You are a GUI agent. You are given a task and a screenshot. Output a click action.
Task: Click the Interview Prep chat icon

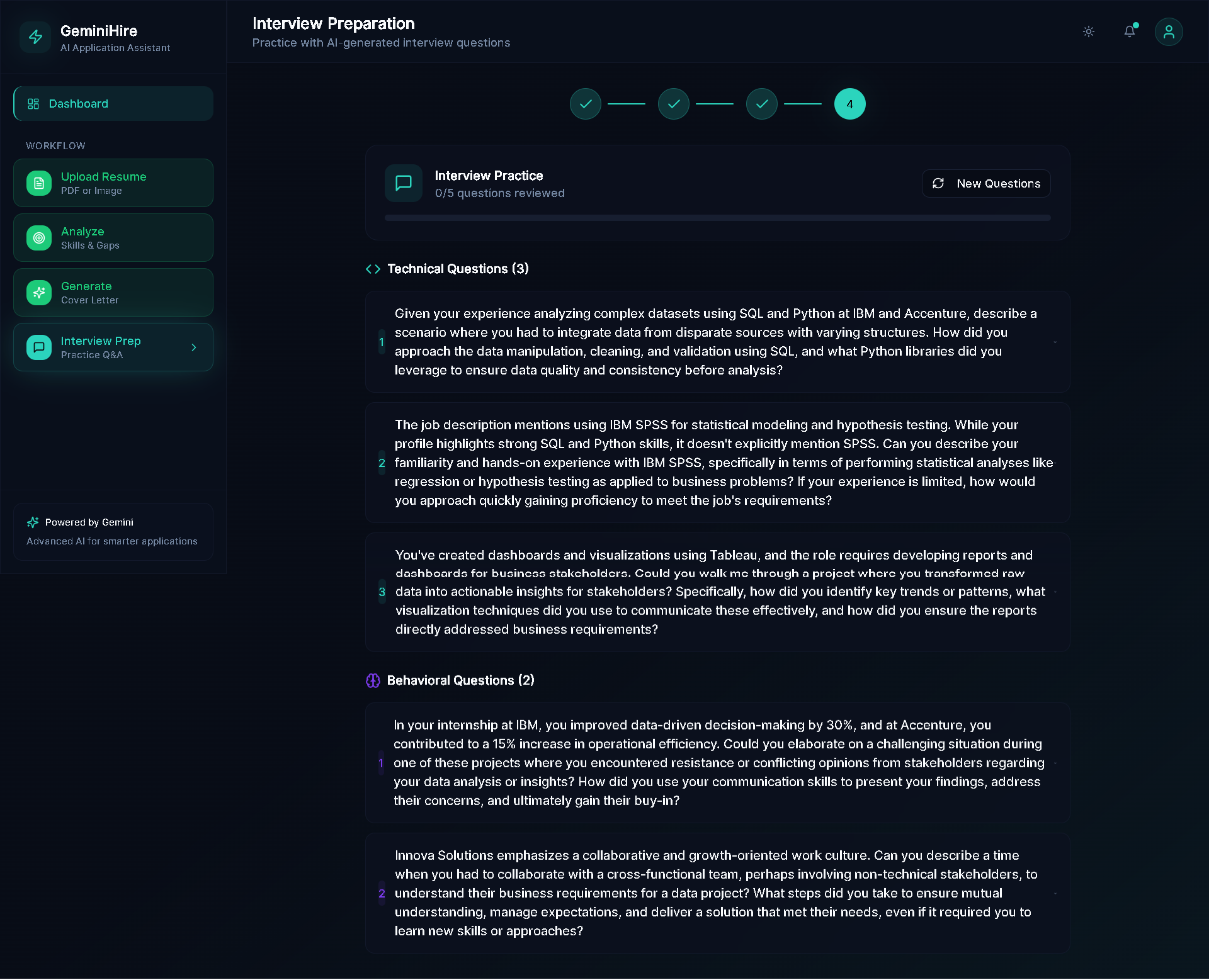coord(39,347)
